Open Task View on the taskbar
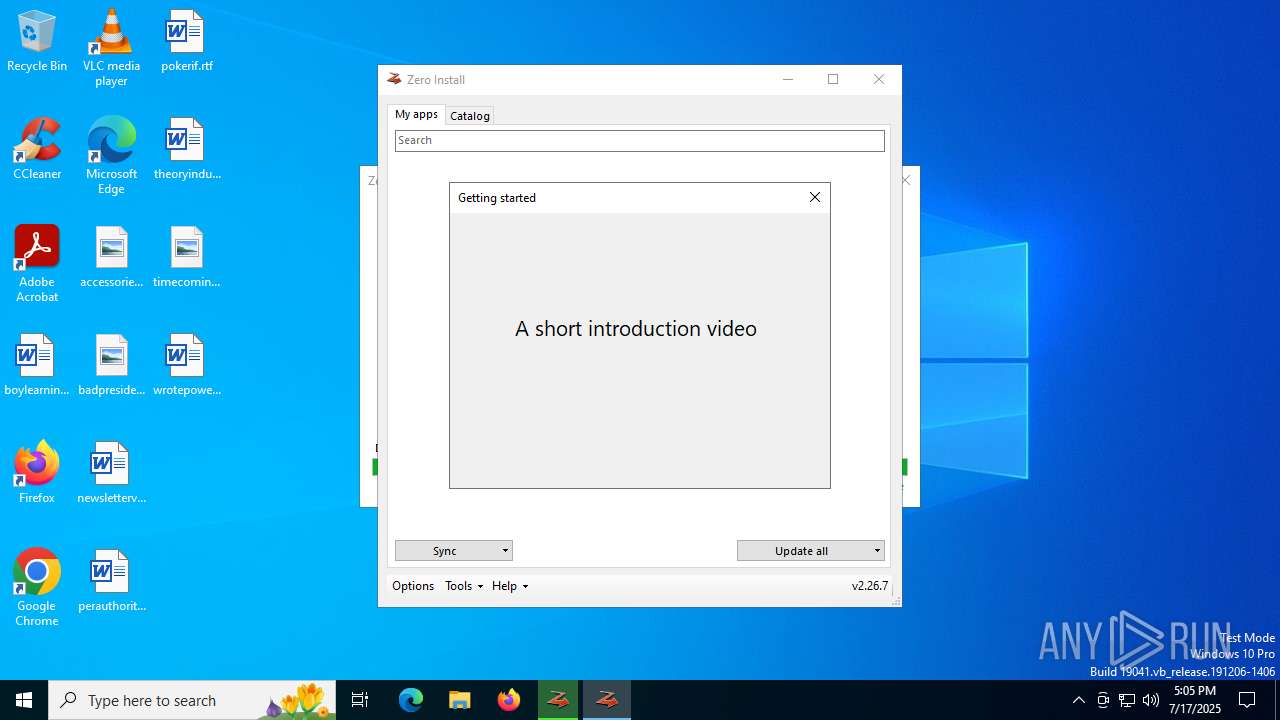The image size is (1280, 720). point(360,700)
